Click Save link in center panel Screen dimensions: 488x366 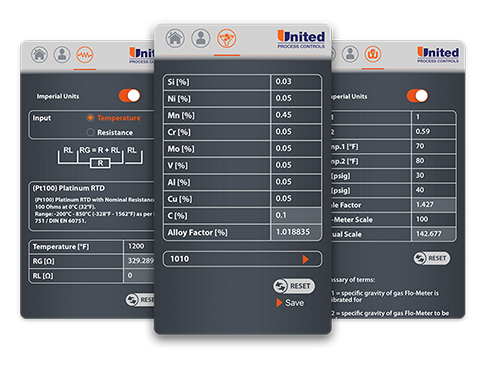[294, 303]
